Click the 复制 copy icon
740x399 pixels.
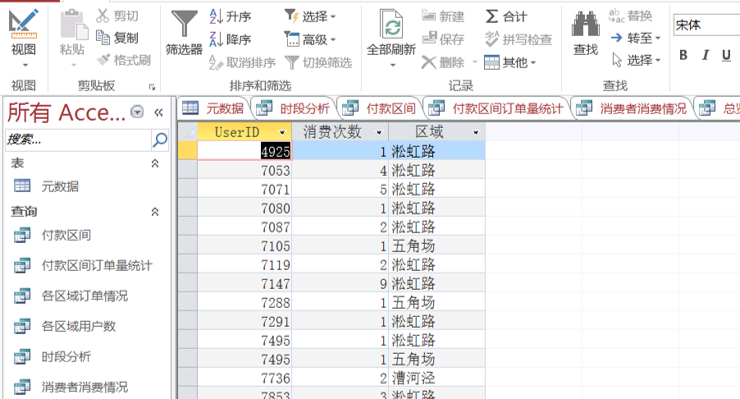tap(102, 37)
